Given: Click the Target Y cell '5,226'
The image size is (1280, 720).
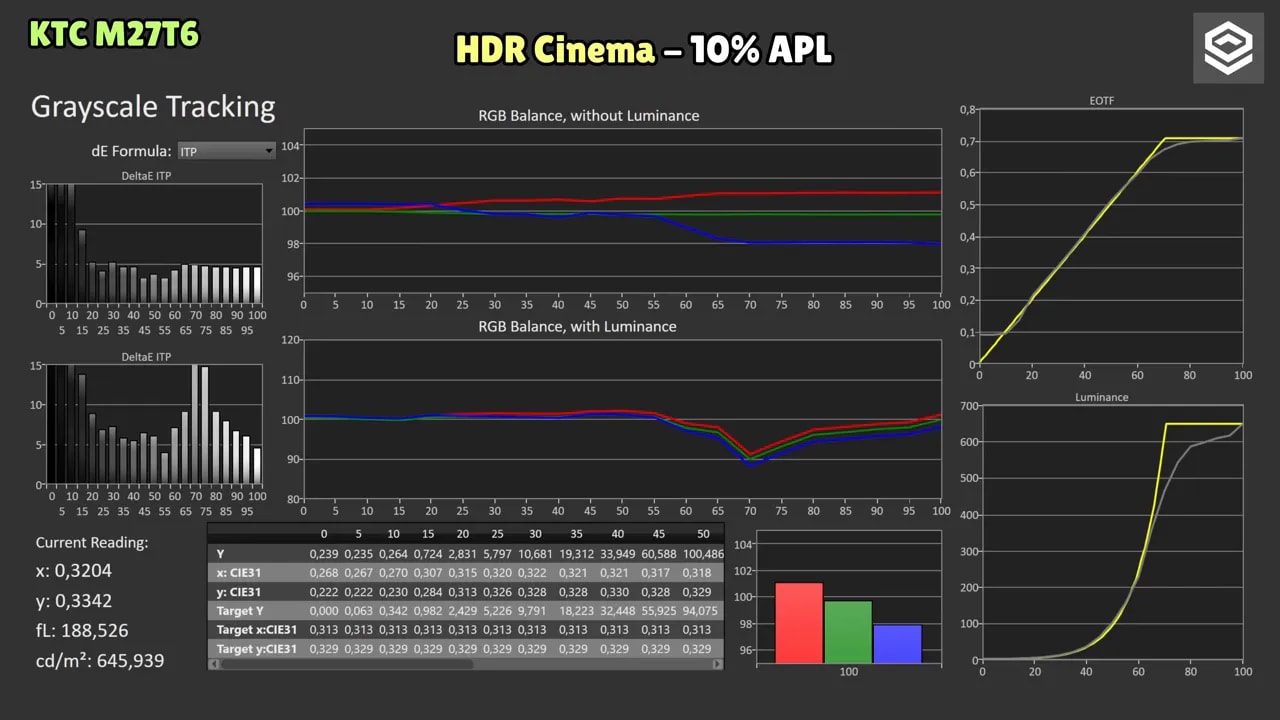Looking at the screenshot, I should (x=498, y=611).
